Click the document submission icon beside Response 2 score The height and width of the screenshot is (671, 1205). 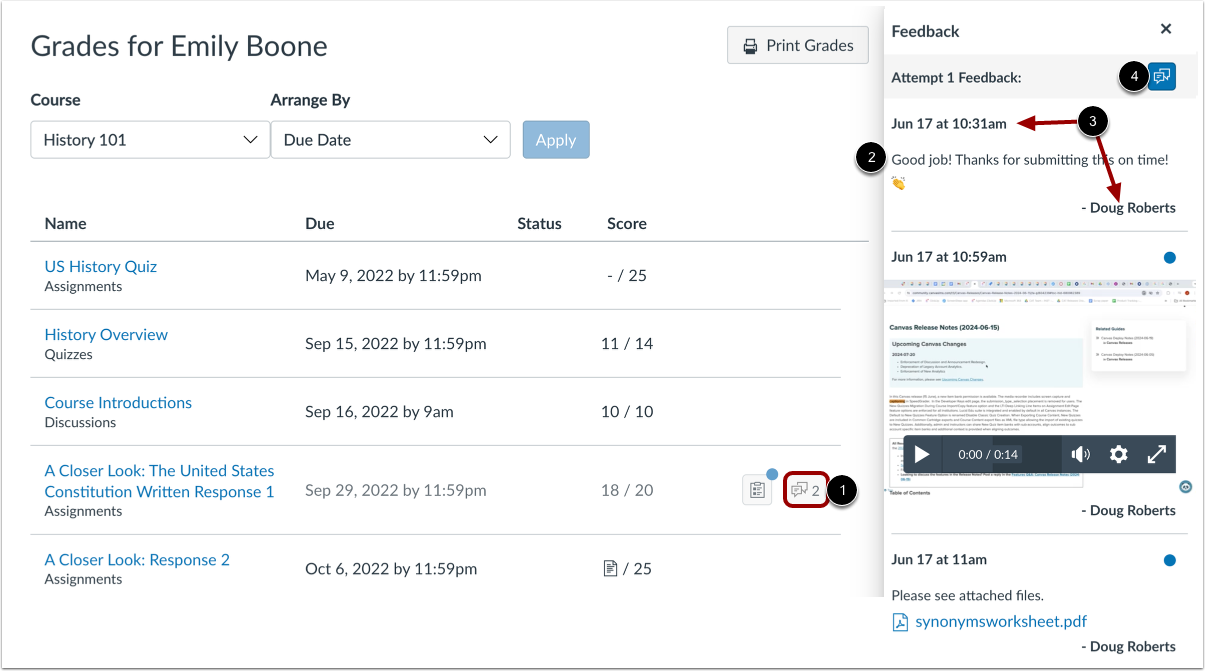[x=610, y=568]
